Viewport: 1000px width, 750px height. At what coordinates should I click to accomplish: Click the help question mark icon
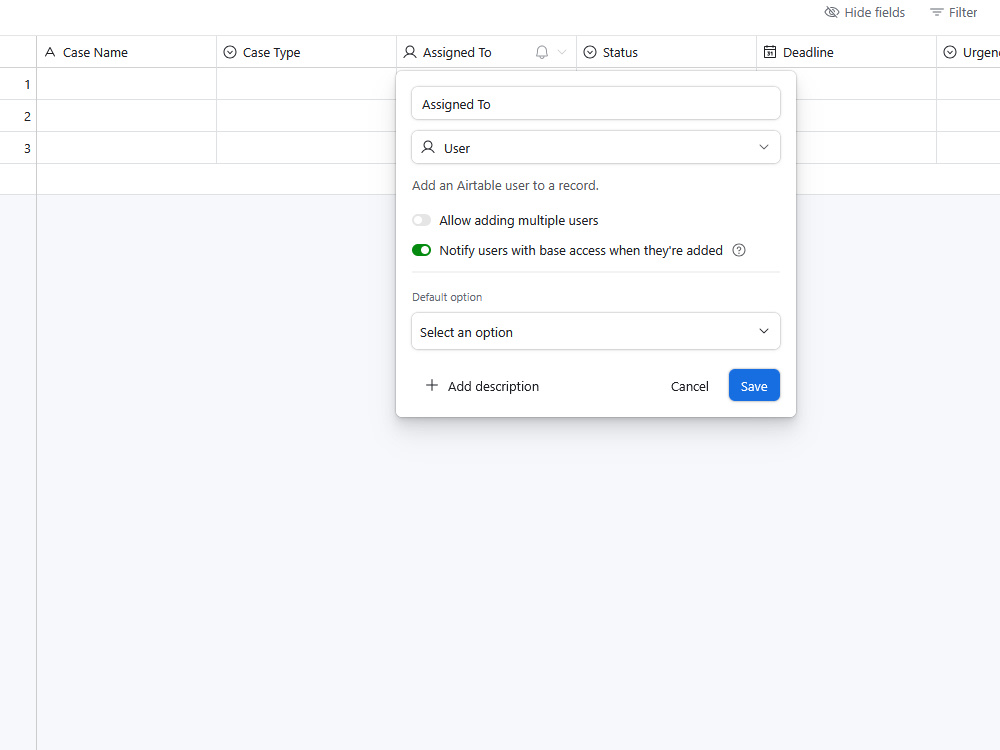(739, 250)
